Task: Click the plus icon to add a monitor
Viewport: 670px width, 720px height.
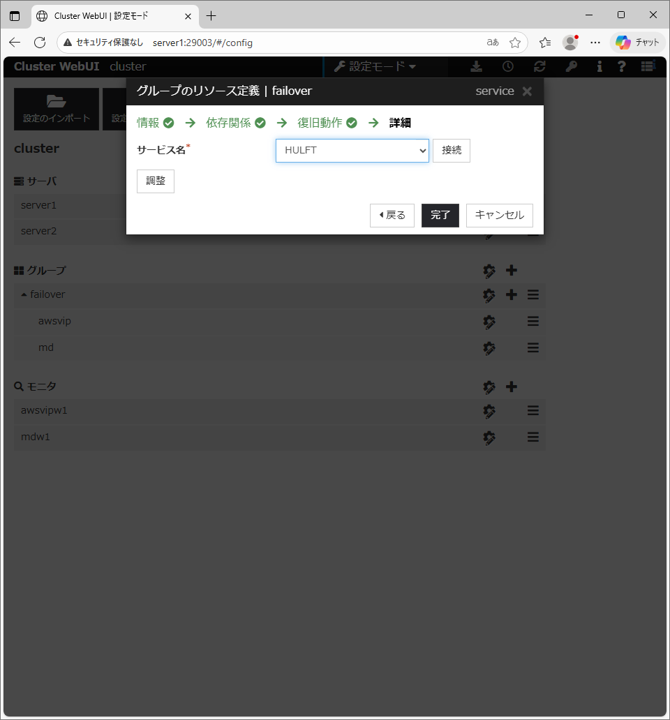Action: (x=511, y=387)
